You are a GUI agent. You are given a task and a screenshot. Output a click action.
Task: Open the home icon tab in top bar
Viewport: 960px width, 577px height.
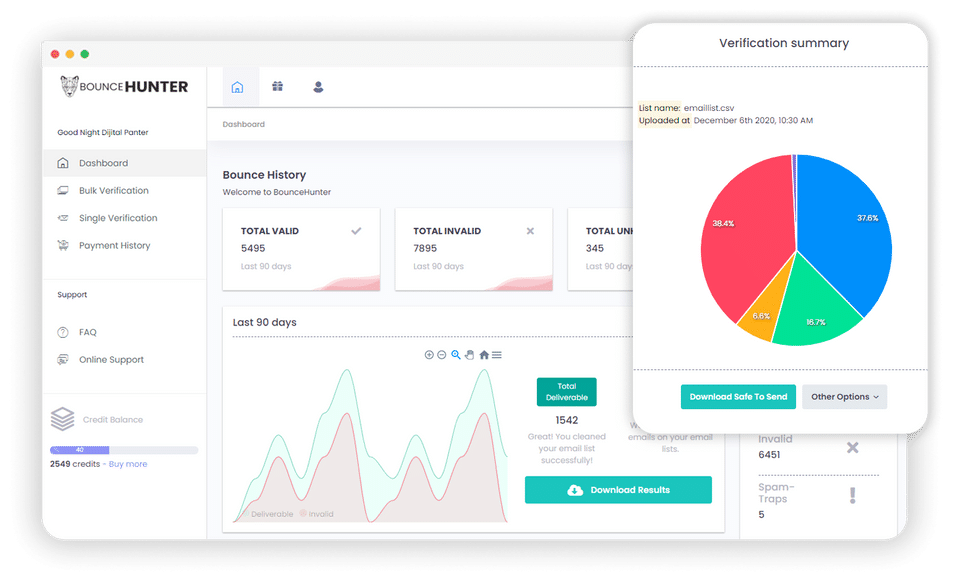[x=238, y=87]
